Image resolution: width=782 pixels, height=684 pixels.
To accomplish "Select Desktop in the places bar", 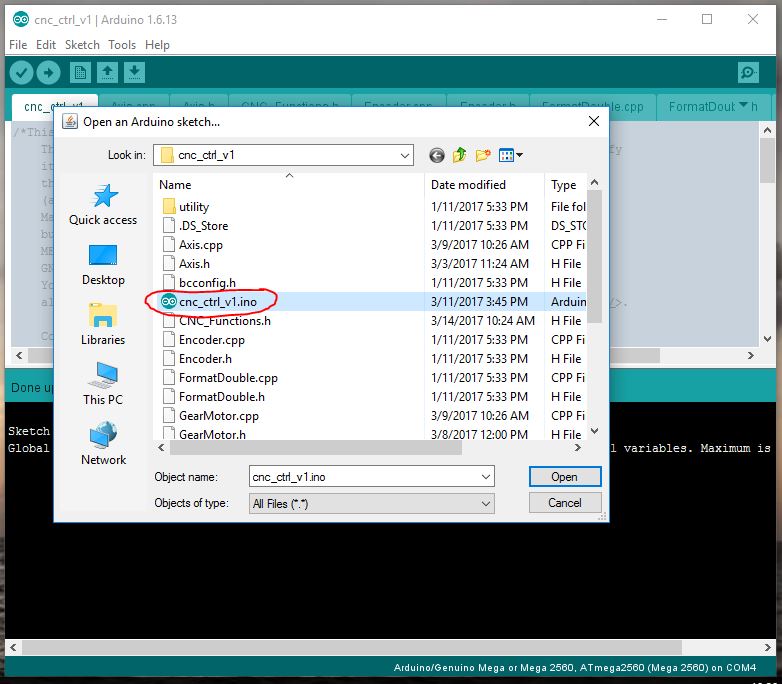I will point(103,265).
